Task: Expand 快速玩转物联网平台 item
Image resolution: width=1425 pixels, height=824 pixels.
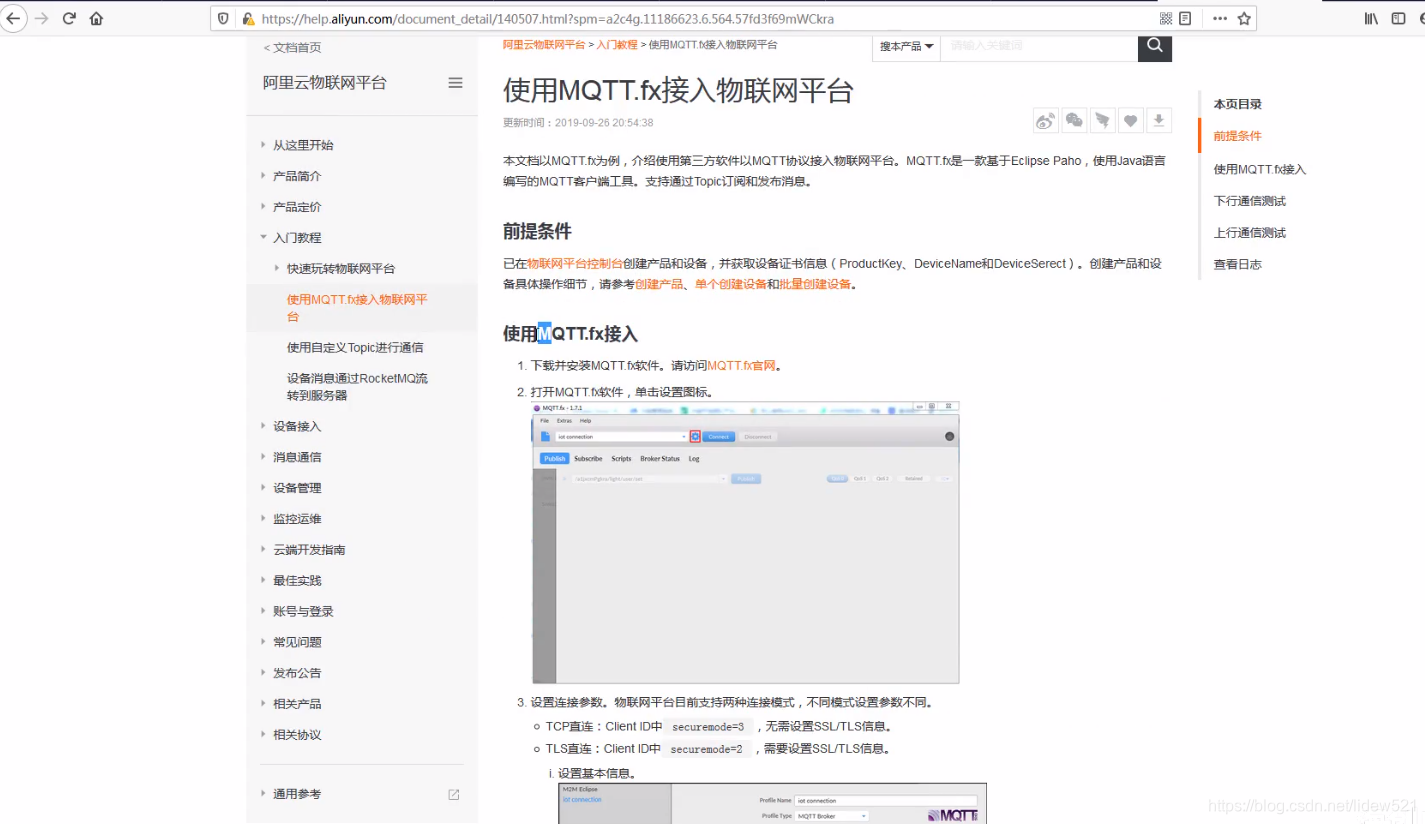Action: tap(340, 269)
